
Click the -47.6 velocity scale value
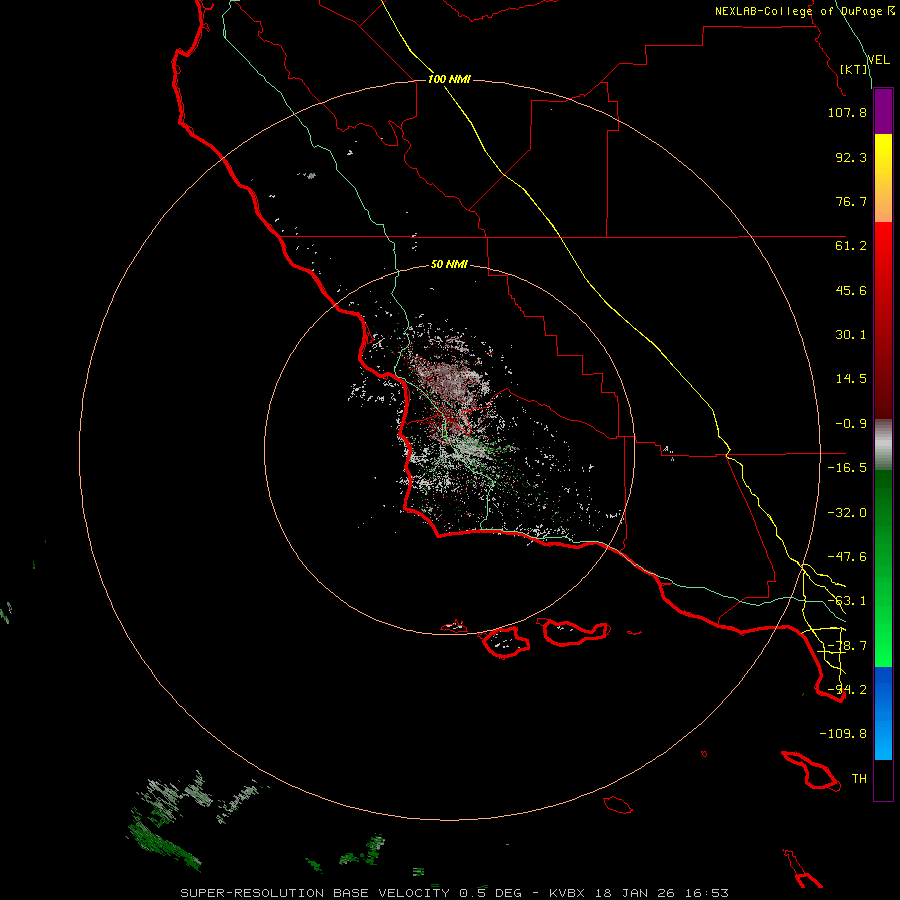[x=847, y=557]
